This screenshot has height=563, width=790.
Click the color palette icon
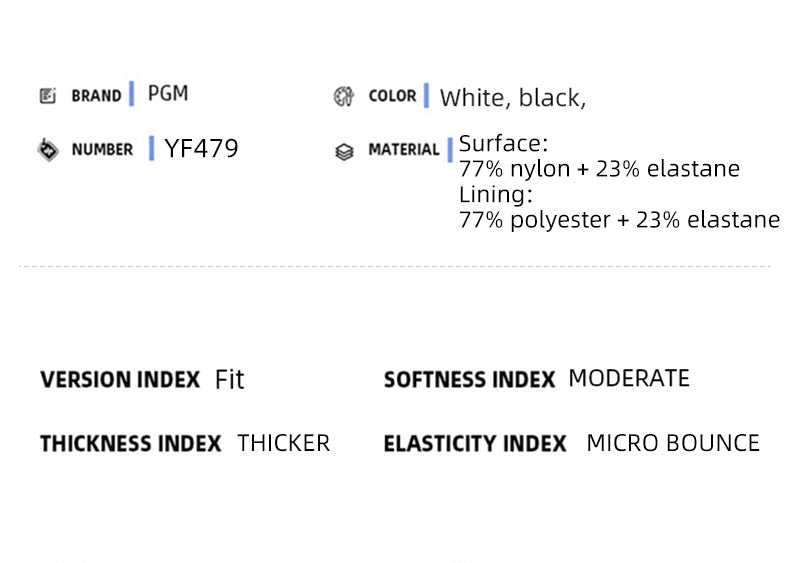click(343, 97)
